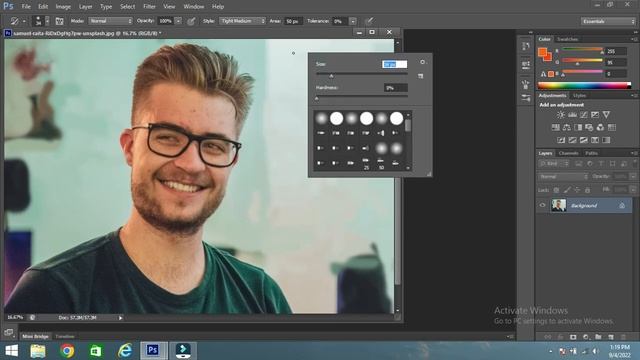The width and height of the screenshot is (640, 360).
Task: Toggle the Brush panel from options bar
Action: pos(59,21)
